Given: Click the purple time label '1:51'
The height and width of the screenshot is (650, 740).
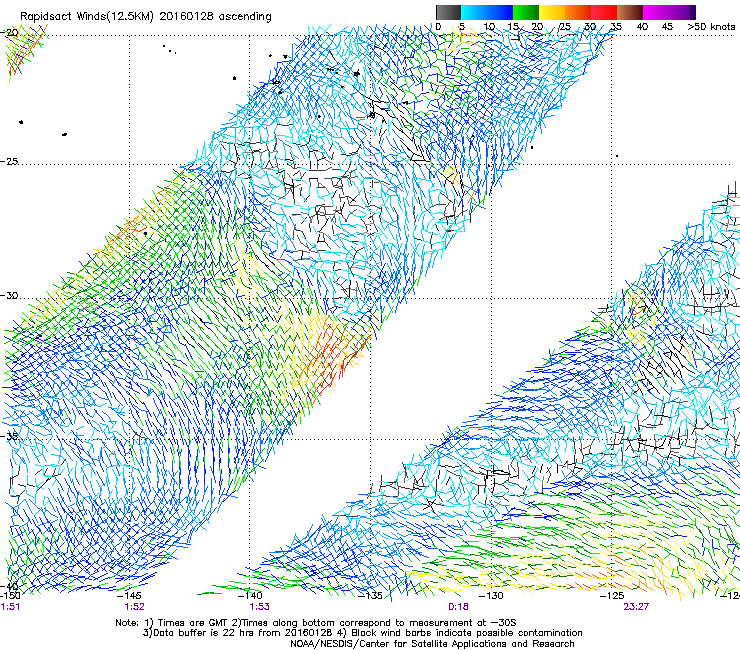Looking at the screenshot, I should point(10,607).
